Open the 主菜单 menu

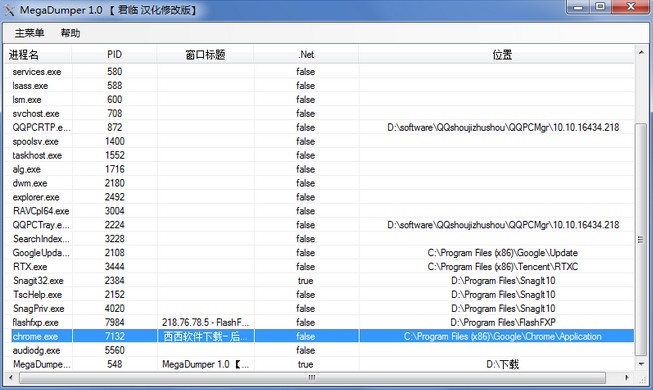tap(29, 33)
